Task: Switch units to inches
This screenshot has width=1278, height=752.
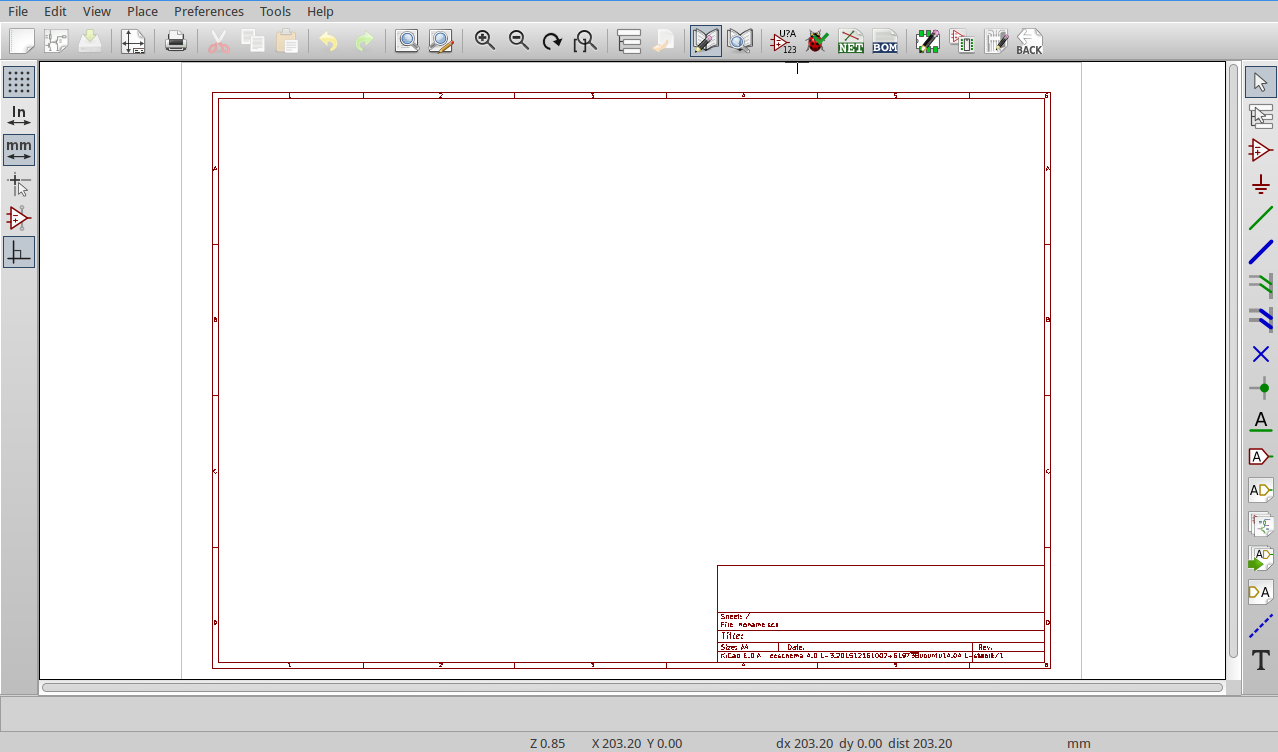Action: (x=19, y=116)
